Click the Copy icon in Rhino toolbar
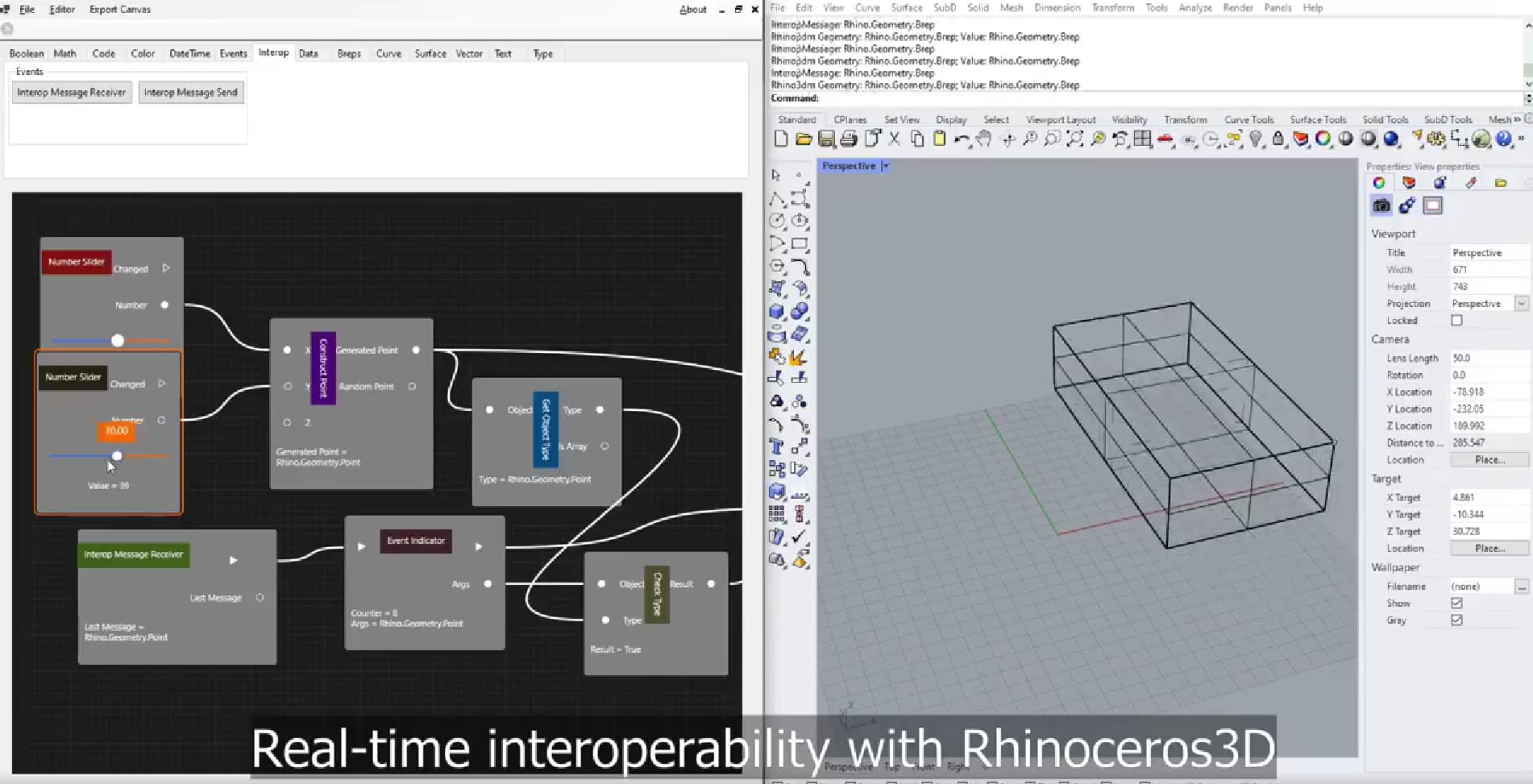This screenshot has width=1533, height=784. point(916,139)
